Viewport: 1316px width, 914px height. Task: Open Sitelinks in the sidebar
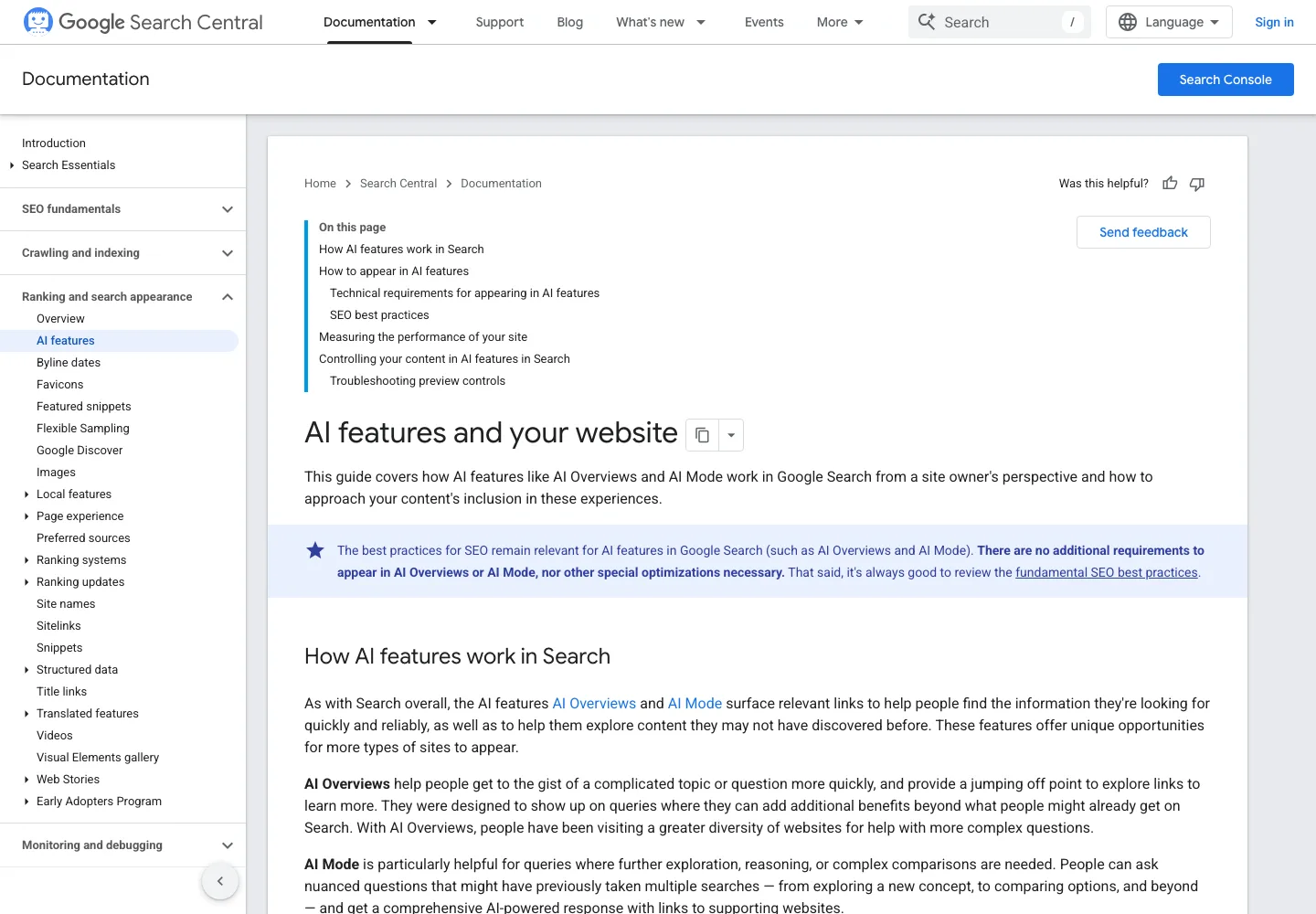[x=58, y=626]
